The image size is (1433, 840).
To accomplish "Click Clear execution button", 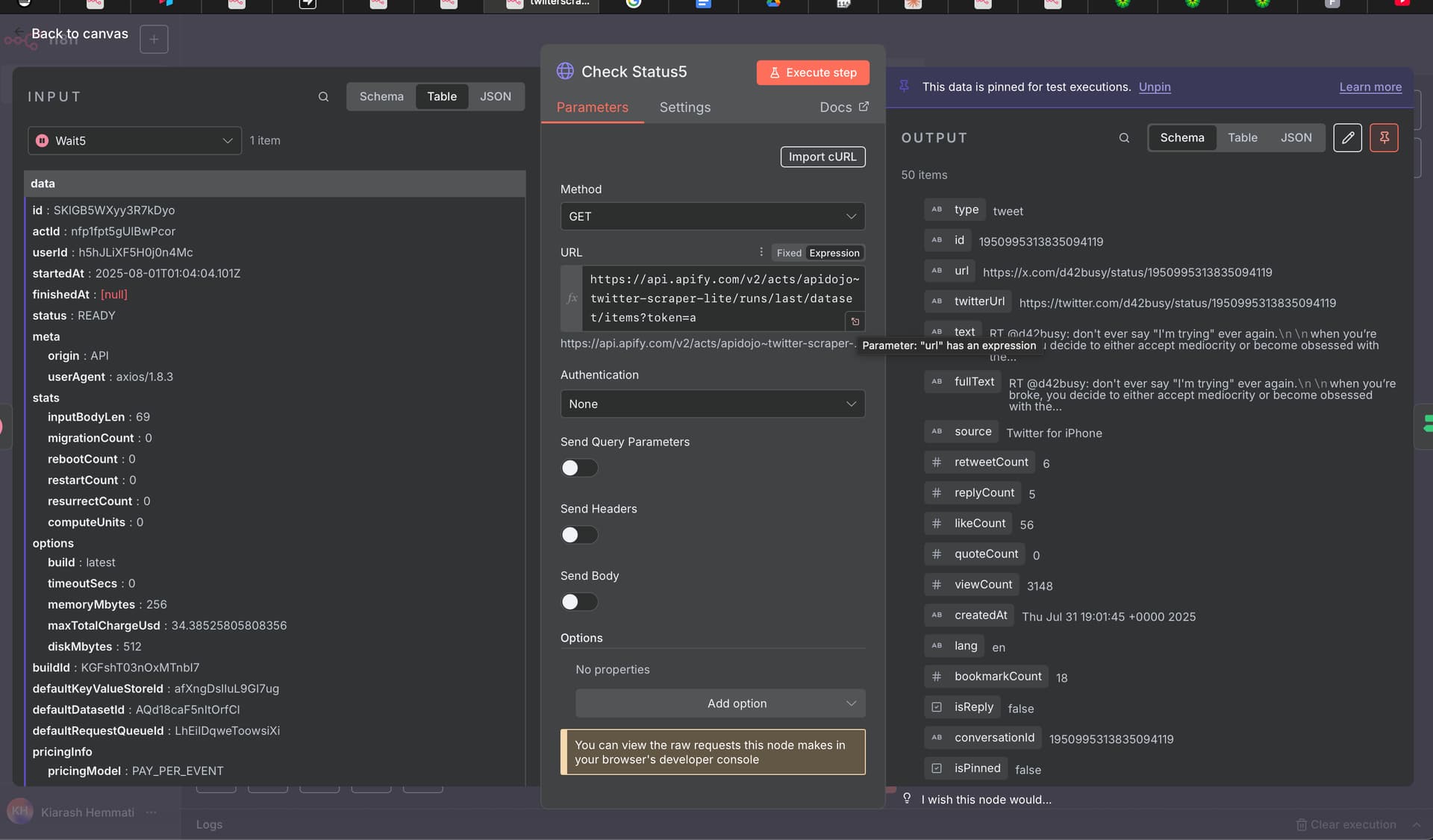I will (1346, 824).
